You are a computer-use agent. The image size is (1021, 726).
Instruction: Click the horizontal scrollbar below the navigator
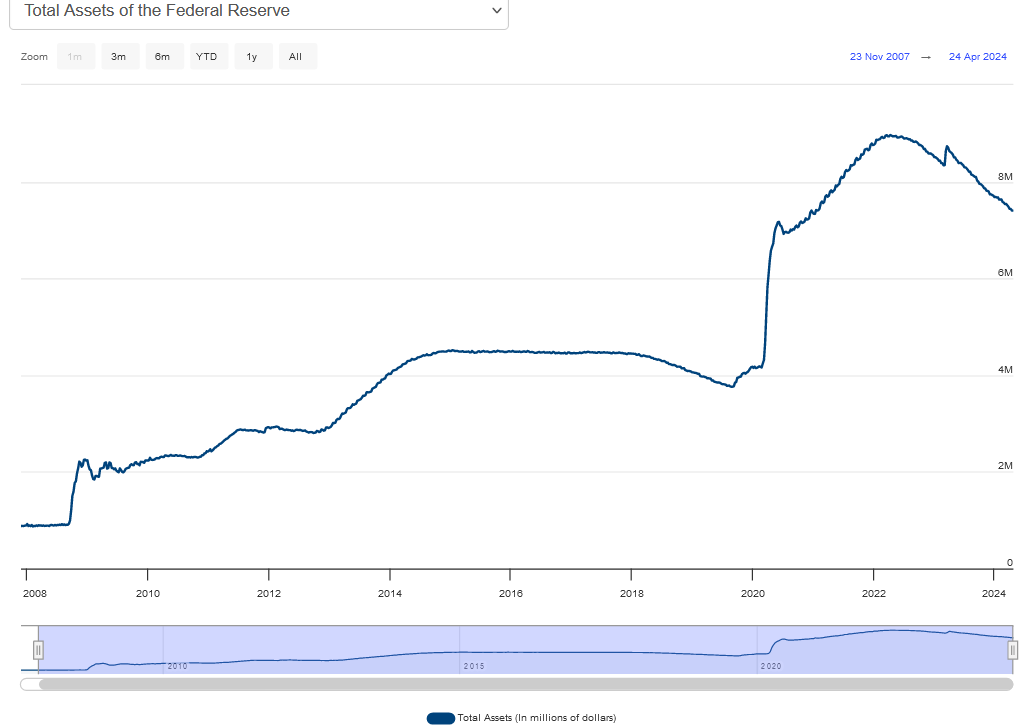coord(520,685)
